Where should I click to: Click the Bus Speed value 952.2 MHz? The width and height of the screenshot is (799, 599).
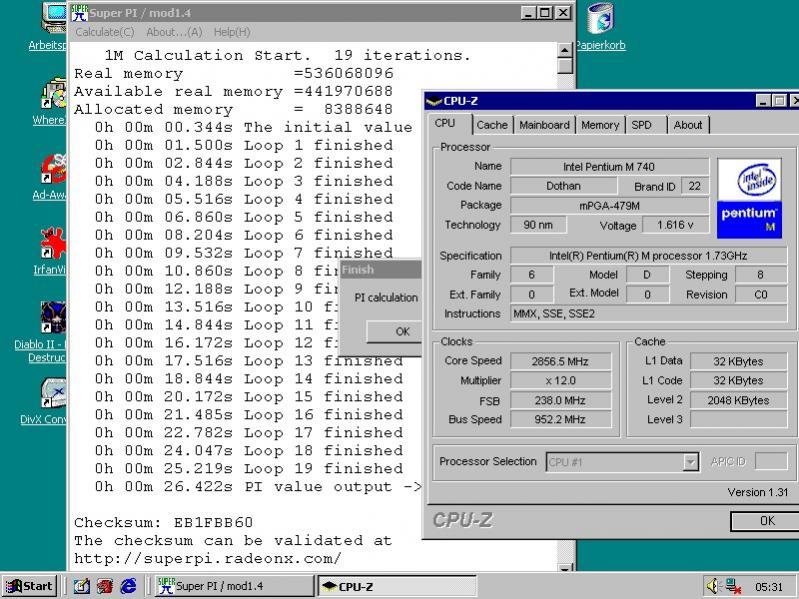point(561,419)
